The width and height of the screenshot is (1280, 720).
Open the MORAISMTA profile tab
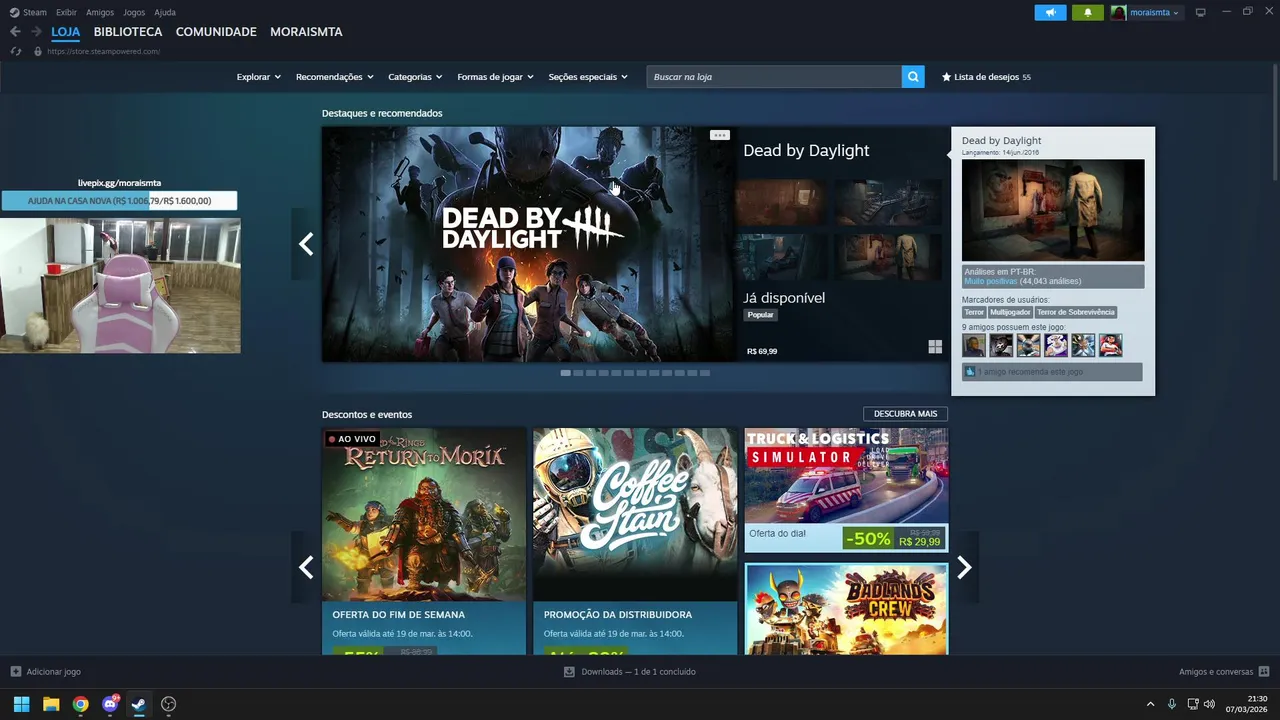coord(306,32)
